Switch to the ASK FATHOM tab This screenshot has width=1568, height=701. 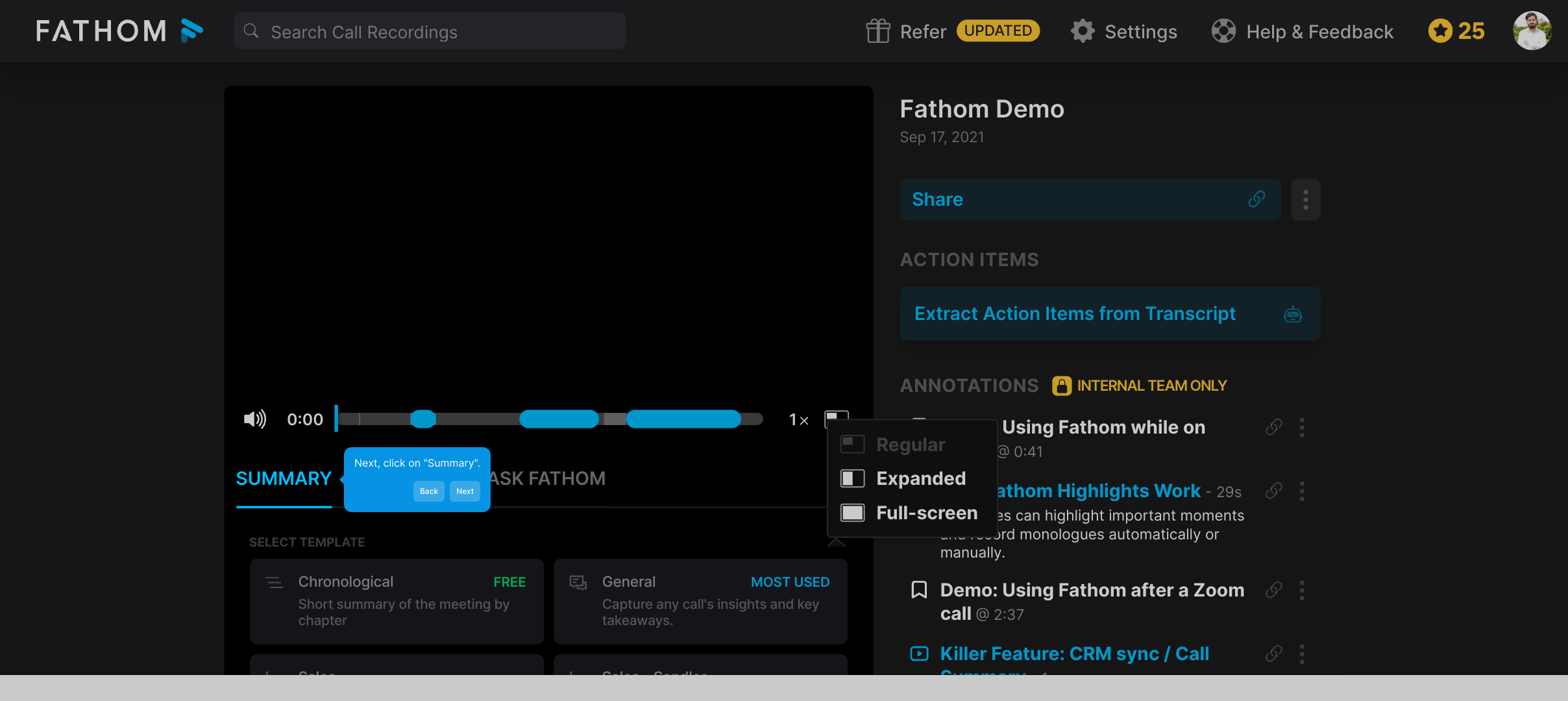(548, 479)
